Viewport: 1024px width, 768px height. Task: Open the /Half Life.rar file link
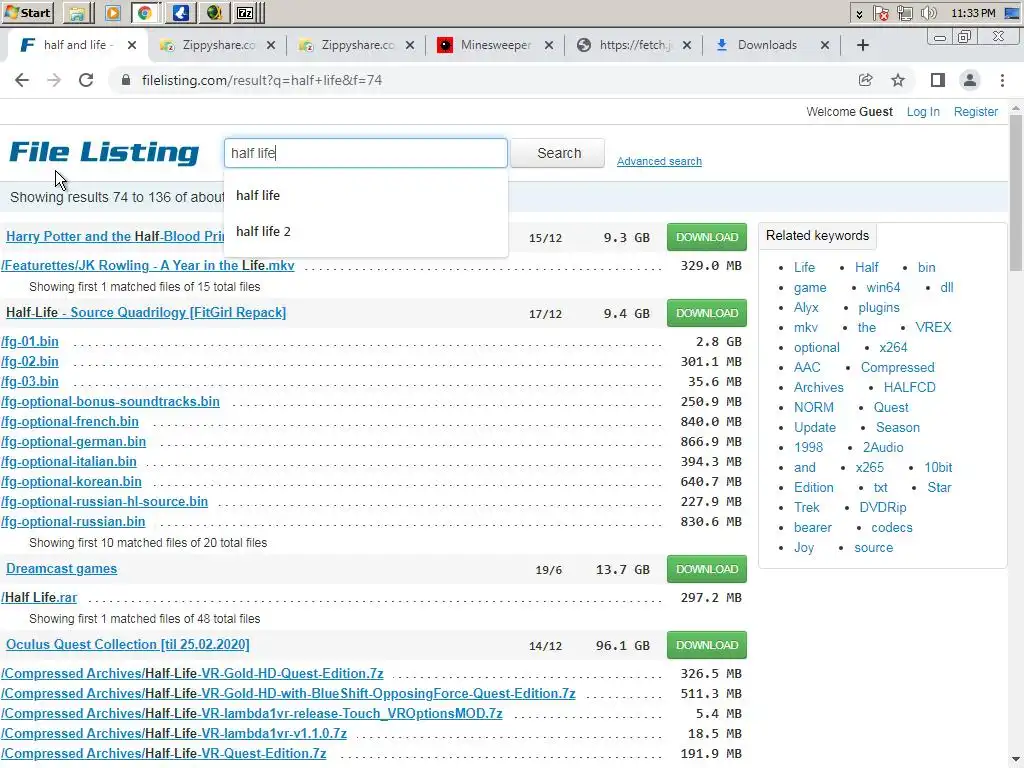tap(39, 597)
